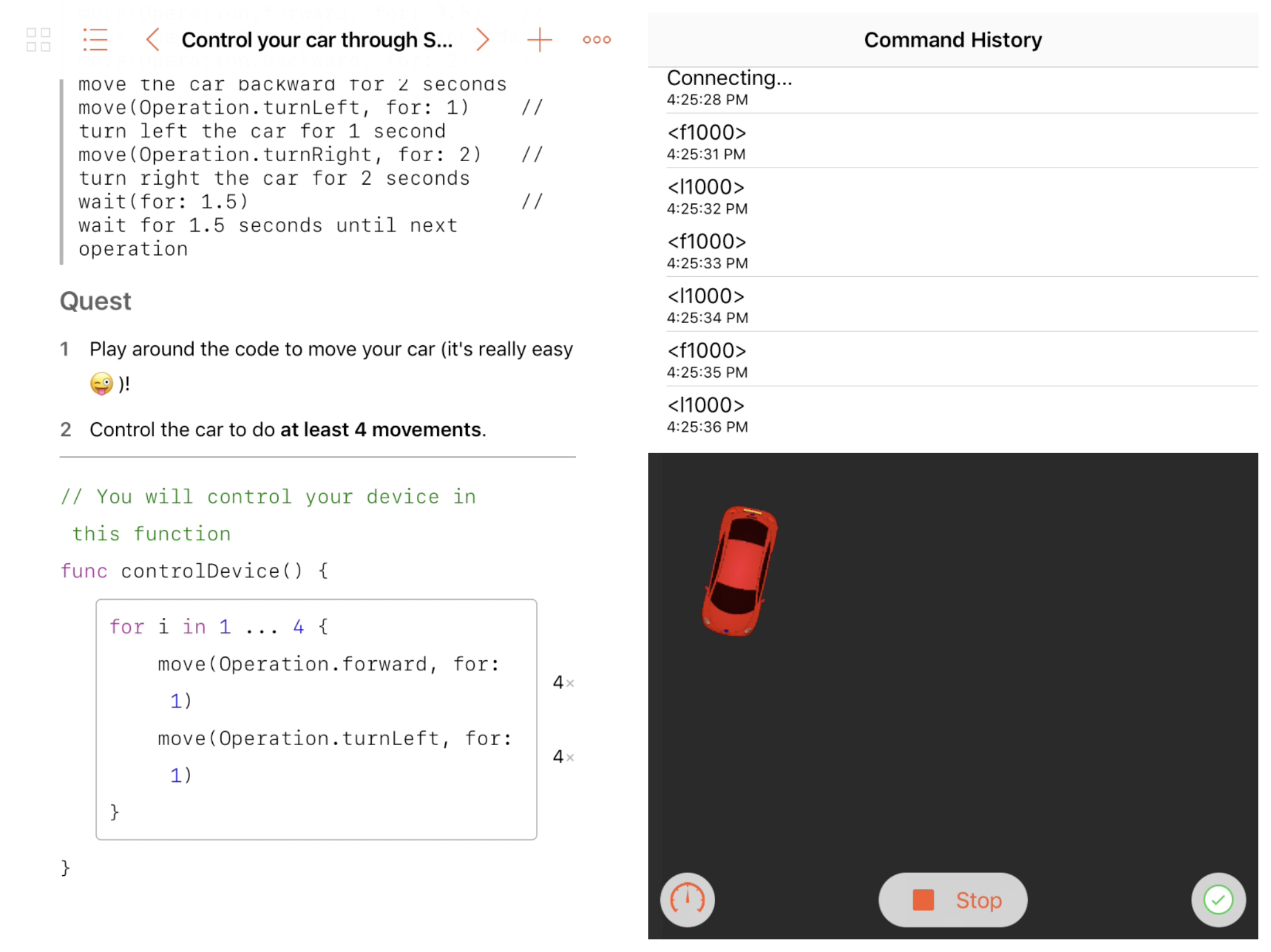Image resolution: width=1271 pixels, height=952 pixels.
Task: Click Operation.turnLeft in the code editor
Action: (x=329, y=738)
